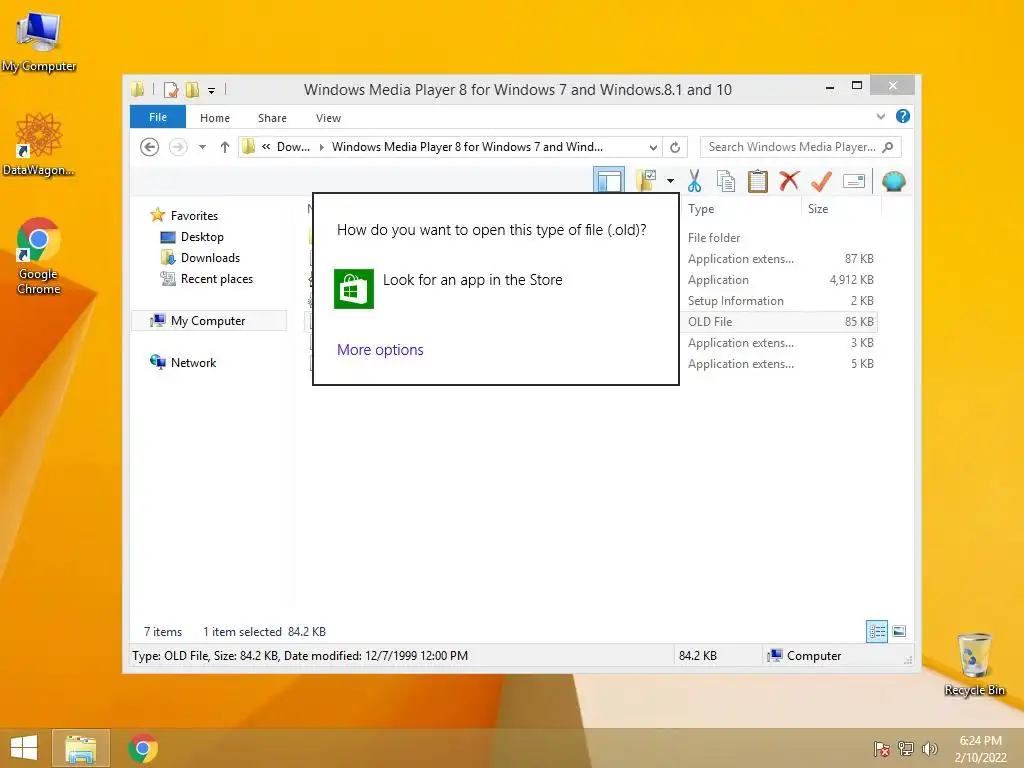1024x768 pixels.
Task: Refresh the current folder view
Action: pos(675,148)
